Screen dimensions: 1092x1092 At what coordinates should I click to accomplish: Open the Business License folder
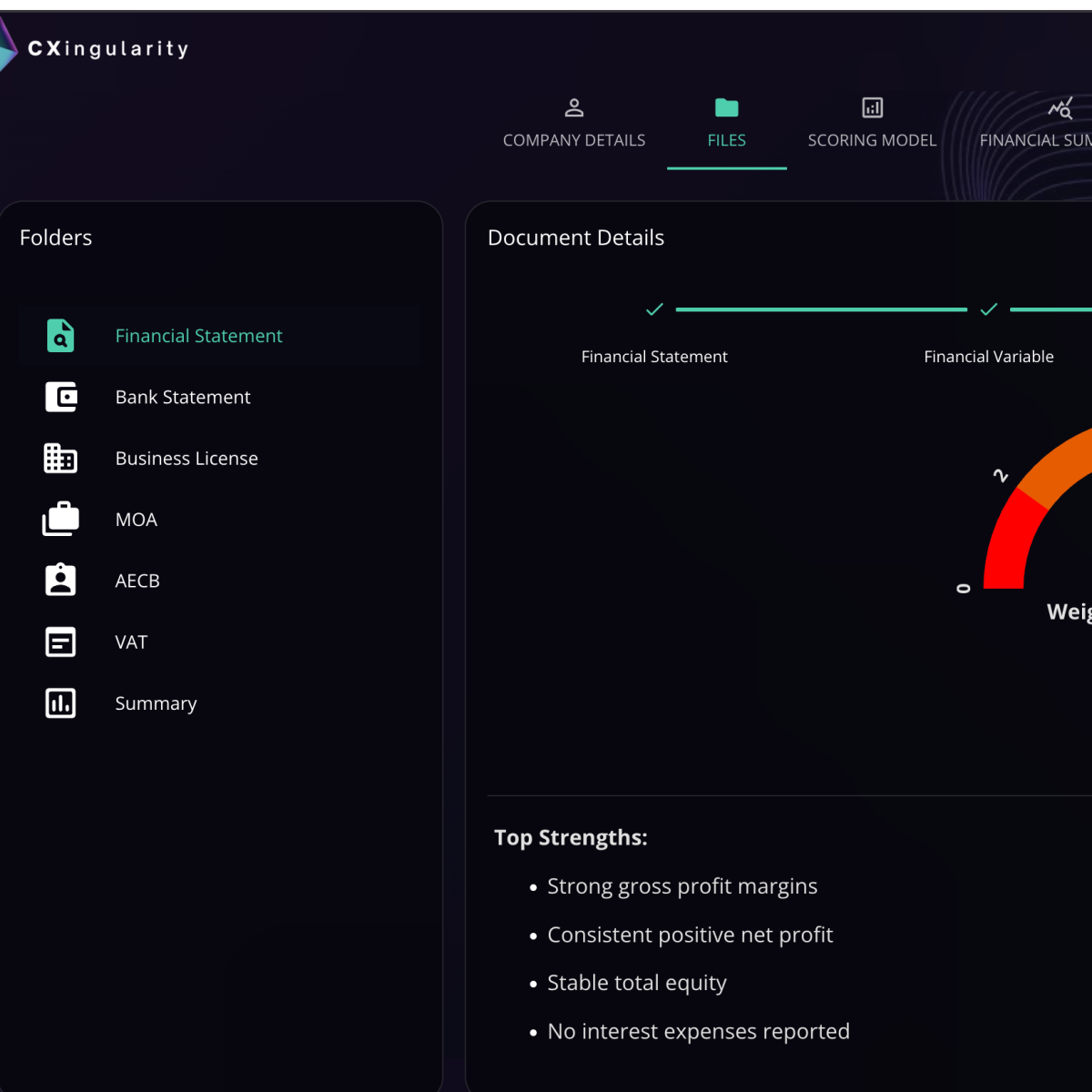coord(187,459)
